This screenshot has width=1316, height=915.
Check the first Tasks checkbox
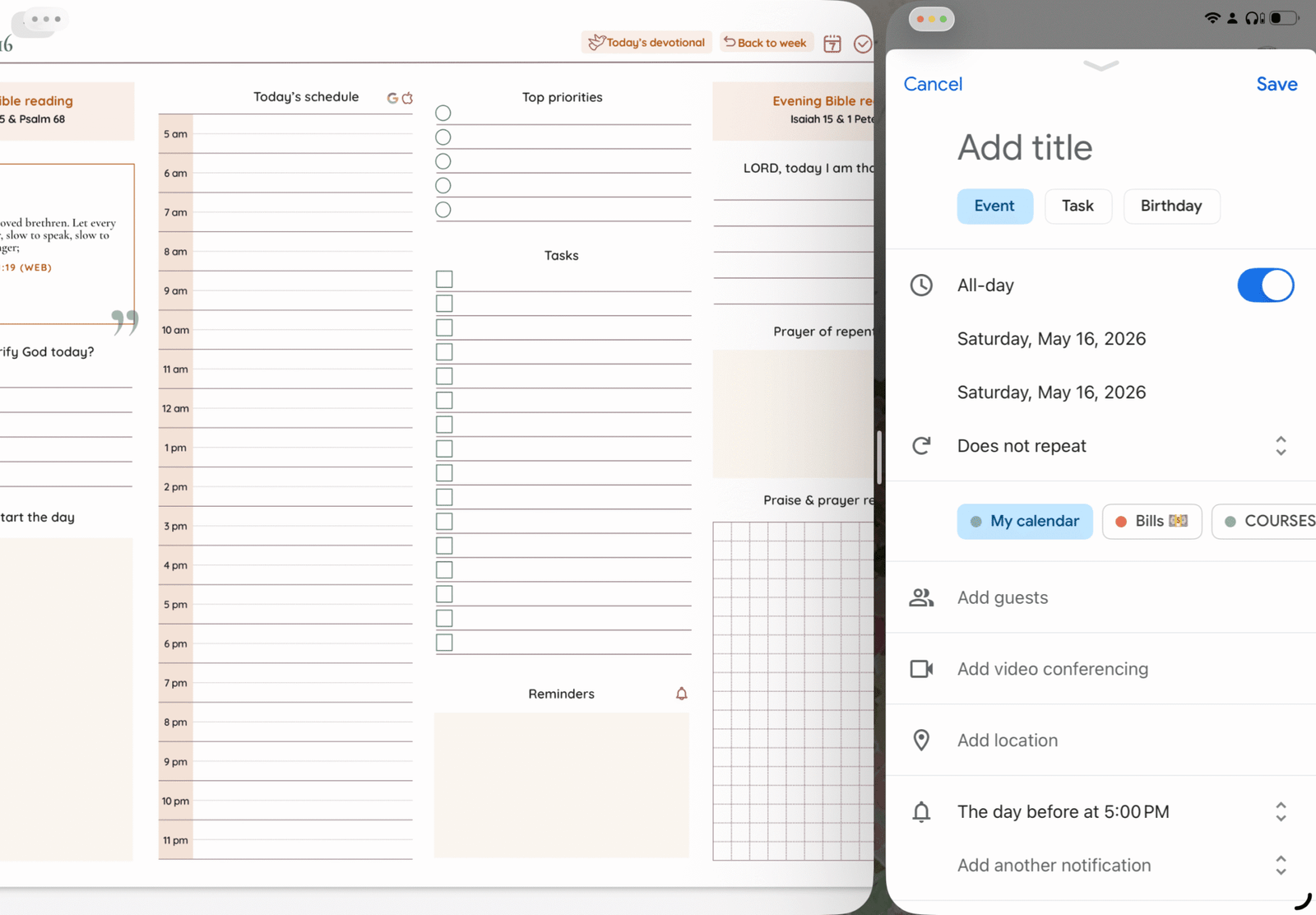point(444,280)
